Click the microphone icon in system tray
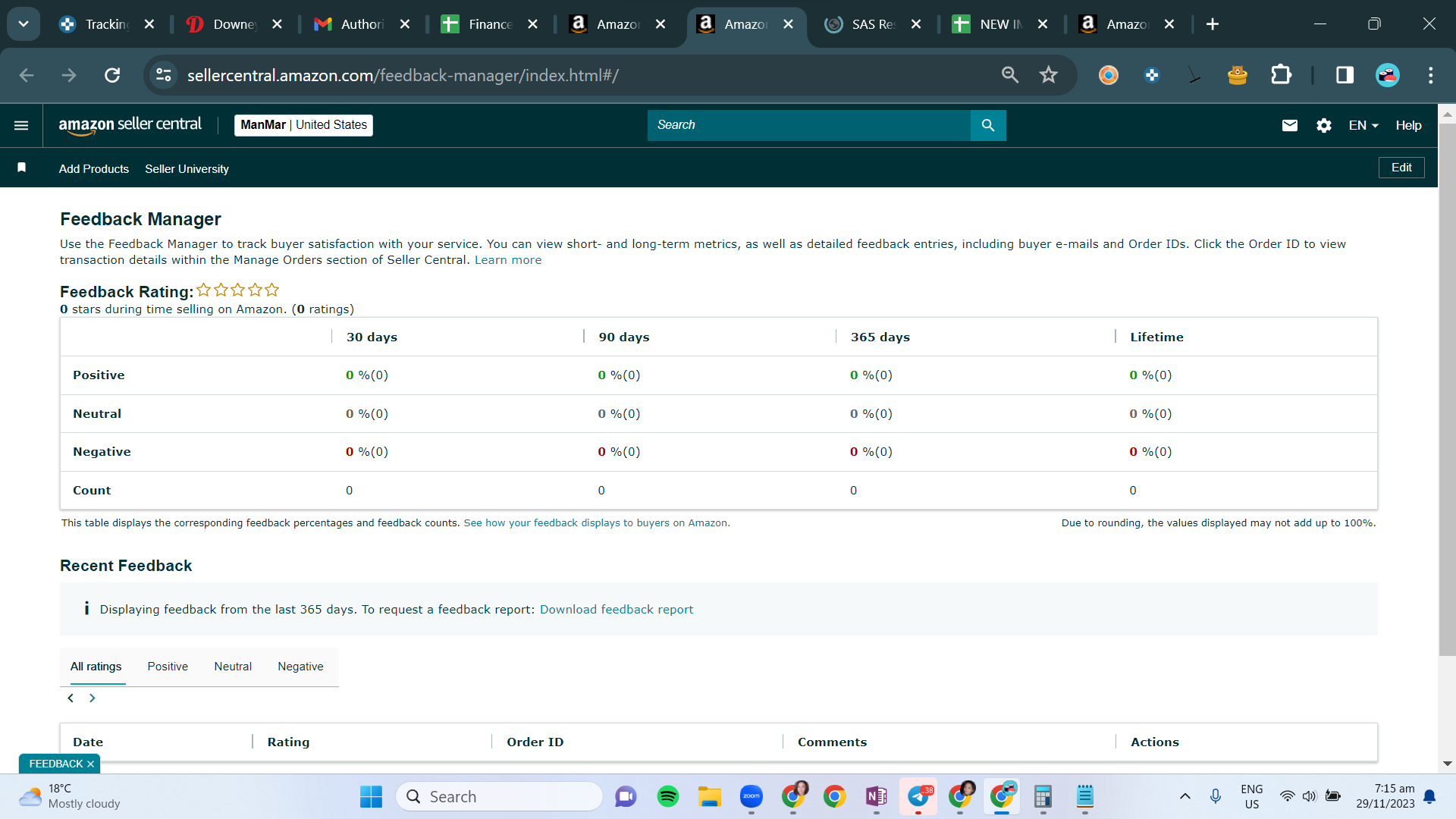The width and height of the screenshot is (1456, 819). [1216, 796]
